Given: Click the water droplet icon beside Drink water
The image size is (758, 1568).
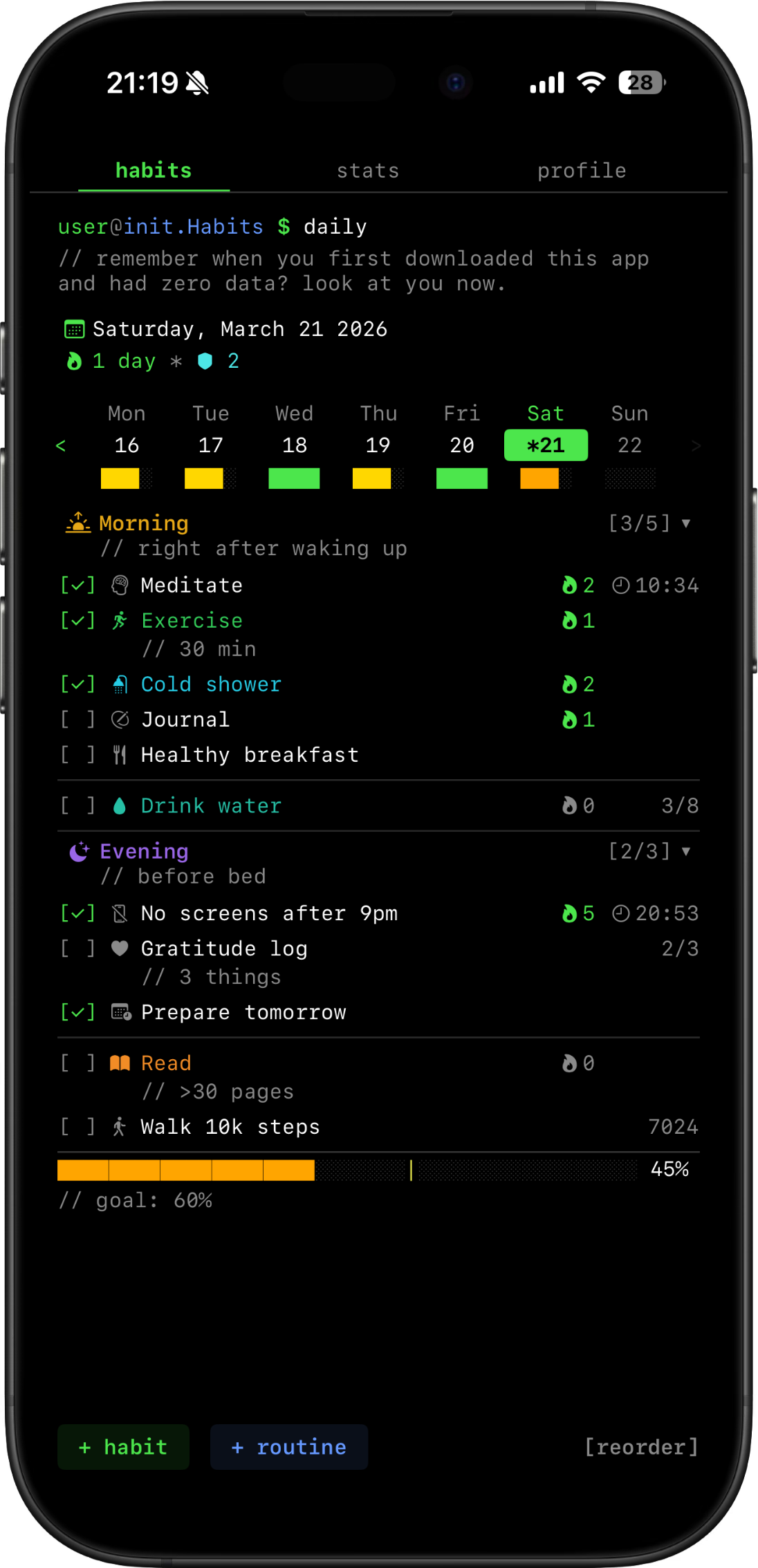Looking at the screenshot, I should pyautogui.click(x=119, y=805).
